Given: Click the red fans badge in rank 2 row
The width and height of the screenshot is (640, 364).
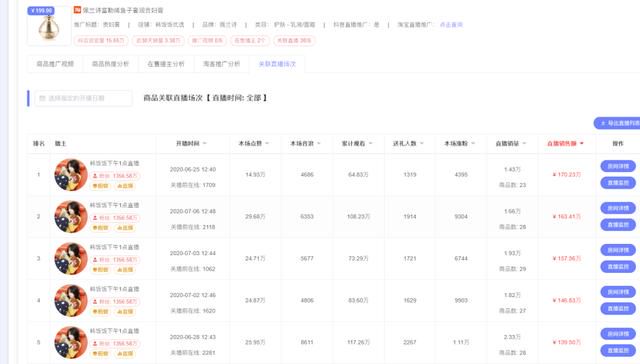Looking at the screenshot, I should coord(115,218).
